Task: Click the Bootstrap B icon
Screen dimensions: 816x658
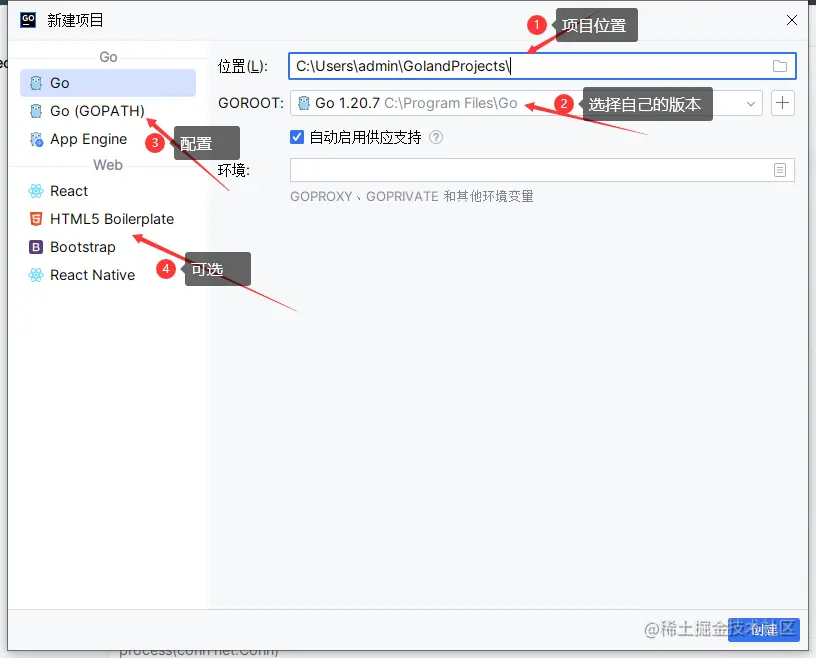Action: click(36, 247)
